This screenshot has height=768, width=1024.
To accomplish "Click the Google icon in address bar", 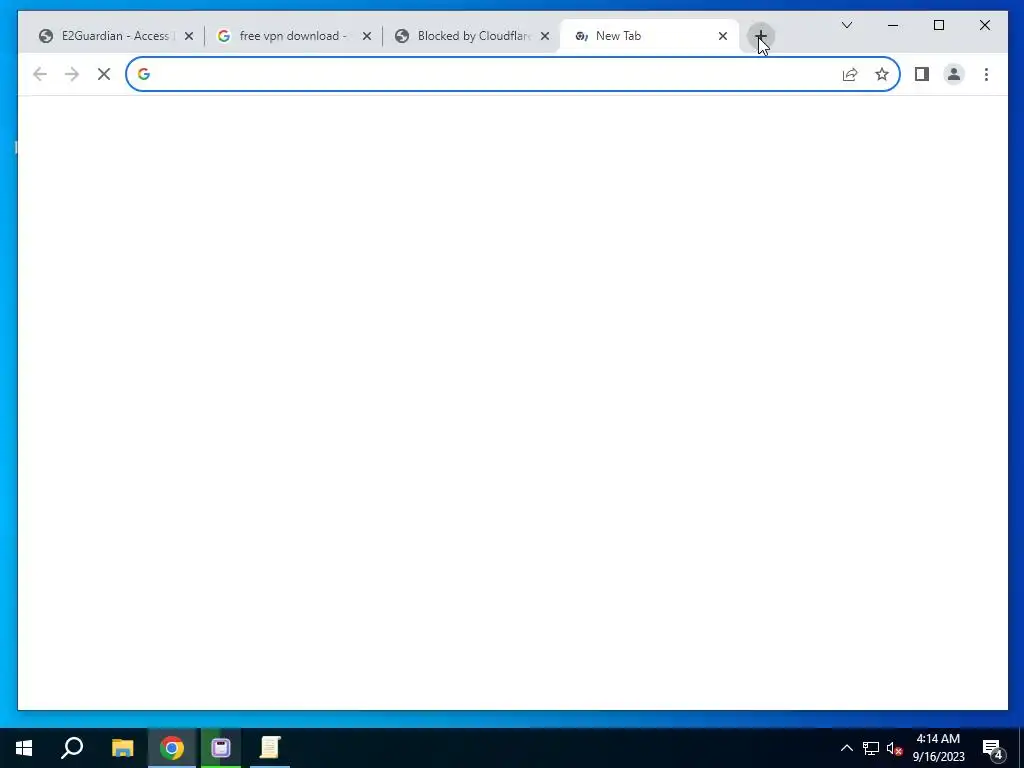I will click(144, 74).
